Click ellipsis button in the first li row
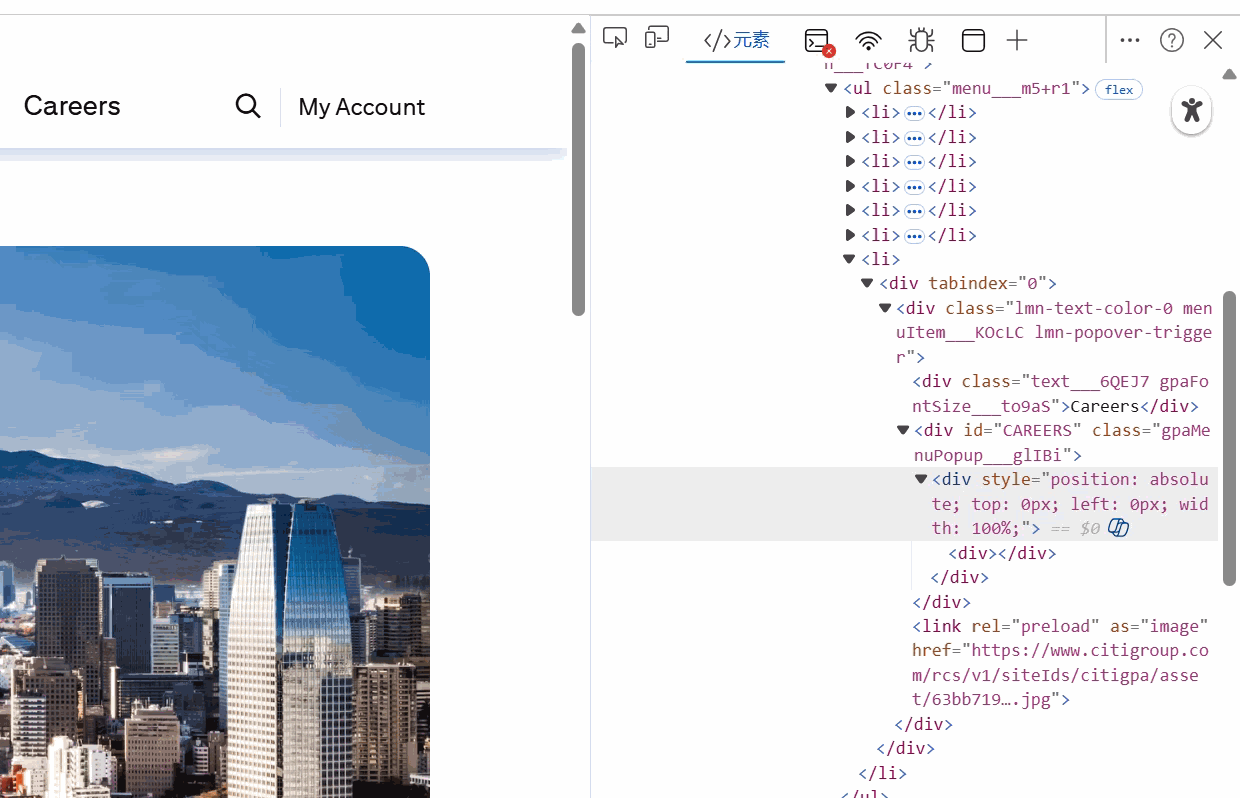Viewport: 1240px width, 798px height. click(914, 113)
